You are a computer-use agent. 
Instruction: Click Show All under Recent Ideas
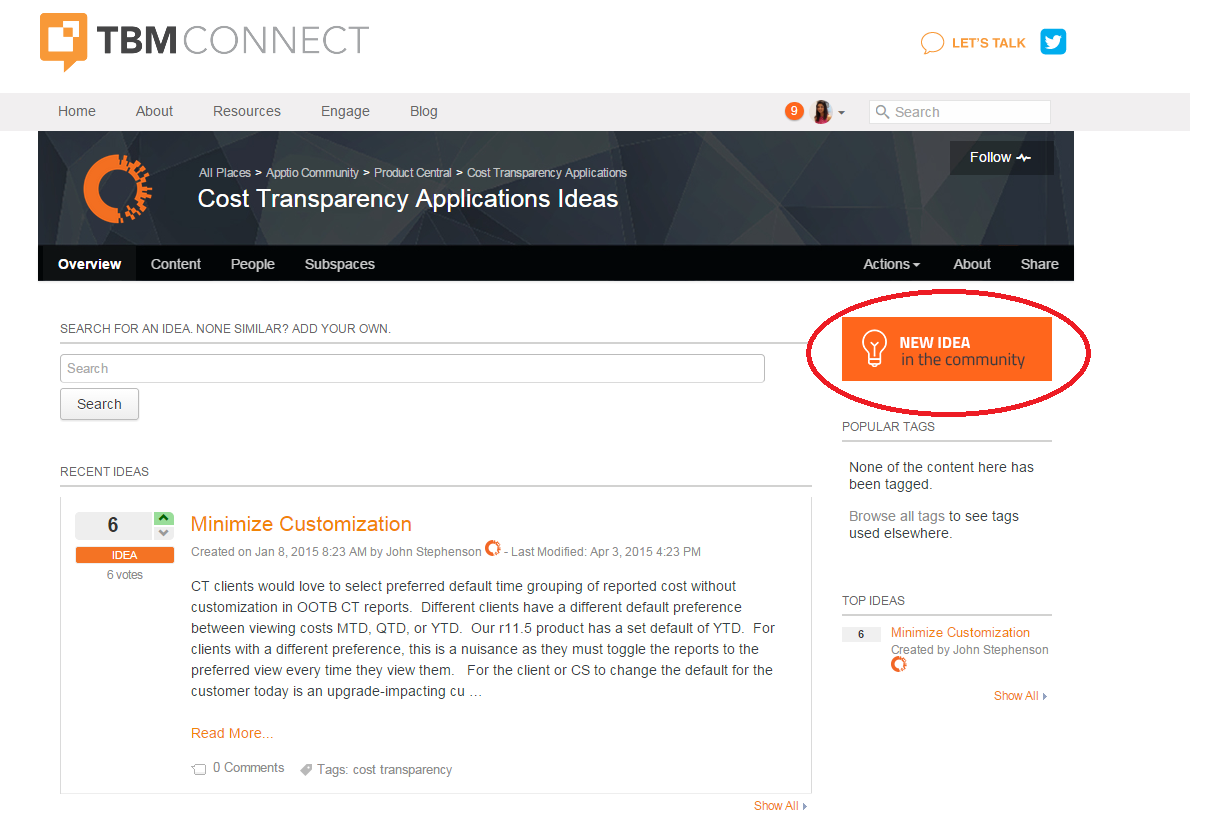780,806
